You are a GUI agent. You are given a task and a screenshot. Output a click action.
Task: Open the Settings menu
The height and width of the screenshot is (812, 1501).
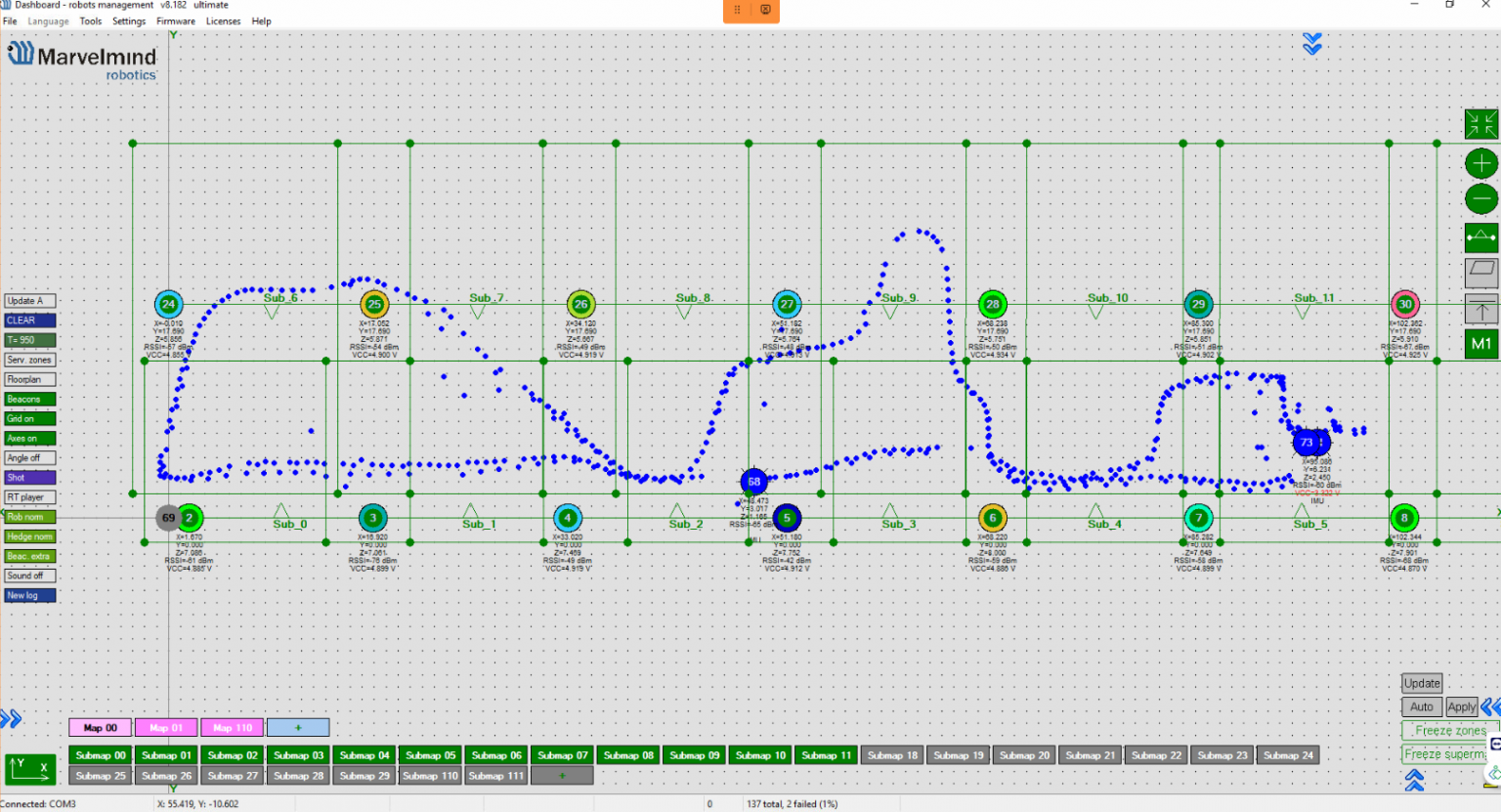click(x=128, y=21)
